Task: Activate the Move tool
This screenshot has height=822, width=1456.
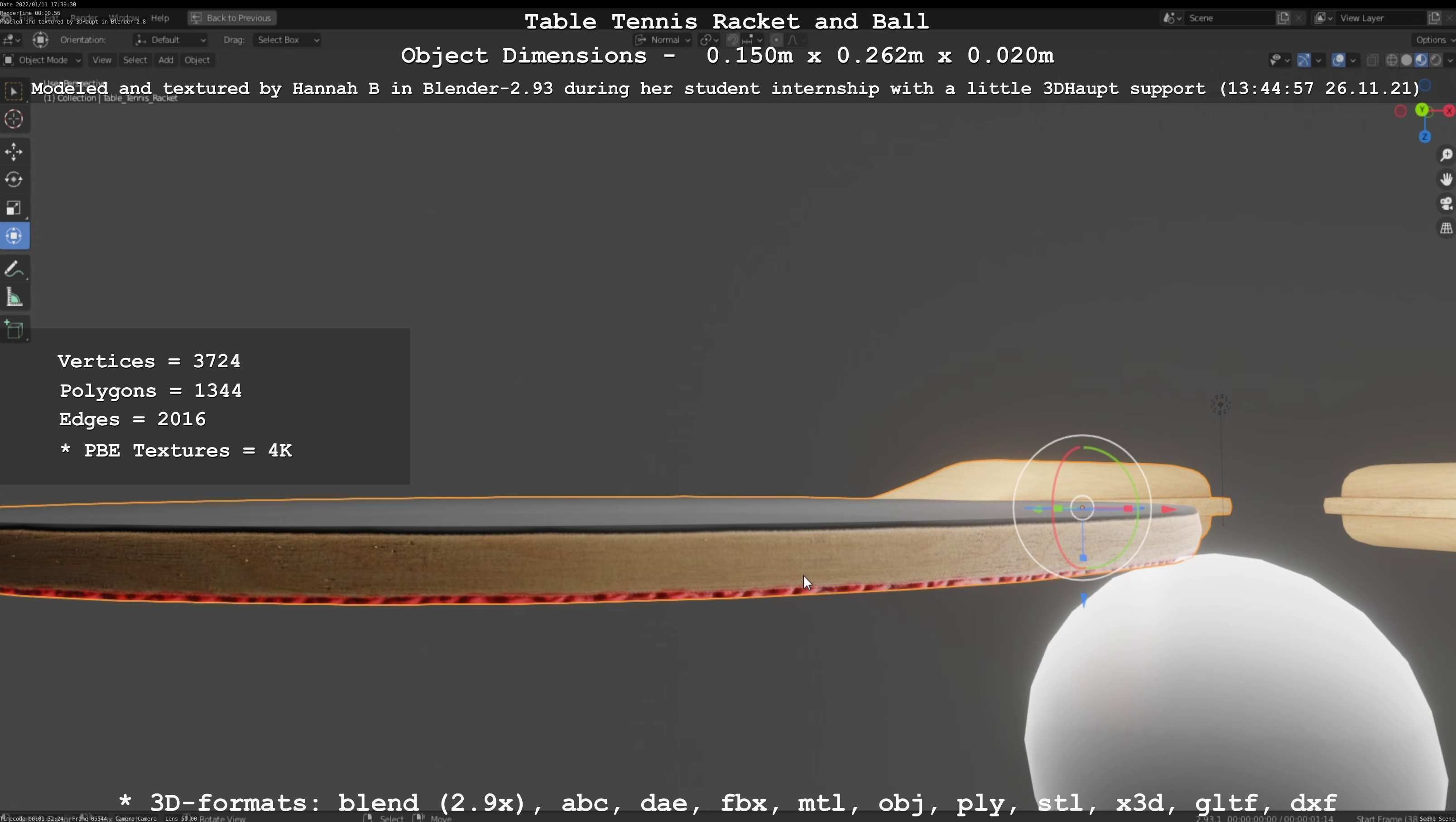Action: (14, 152)
